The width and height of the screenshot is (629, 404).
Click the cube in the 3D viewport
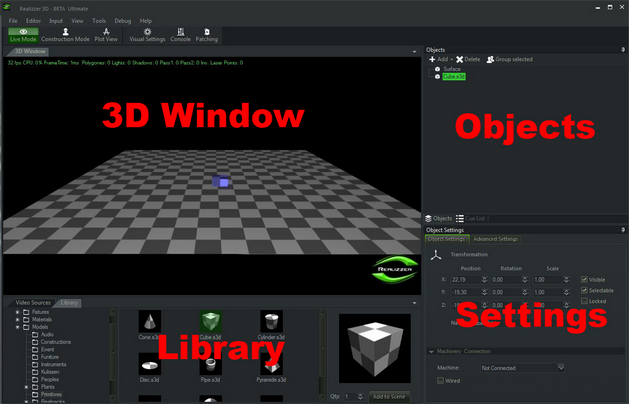[x=220, y=181]
